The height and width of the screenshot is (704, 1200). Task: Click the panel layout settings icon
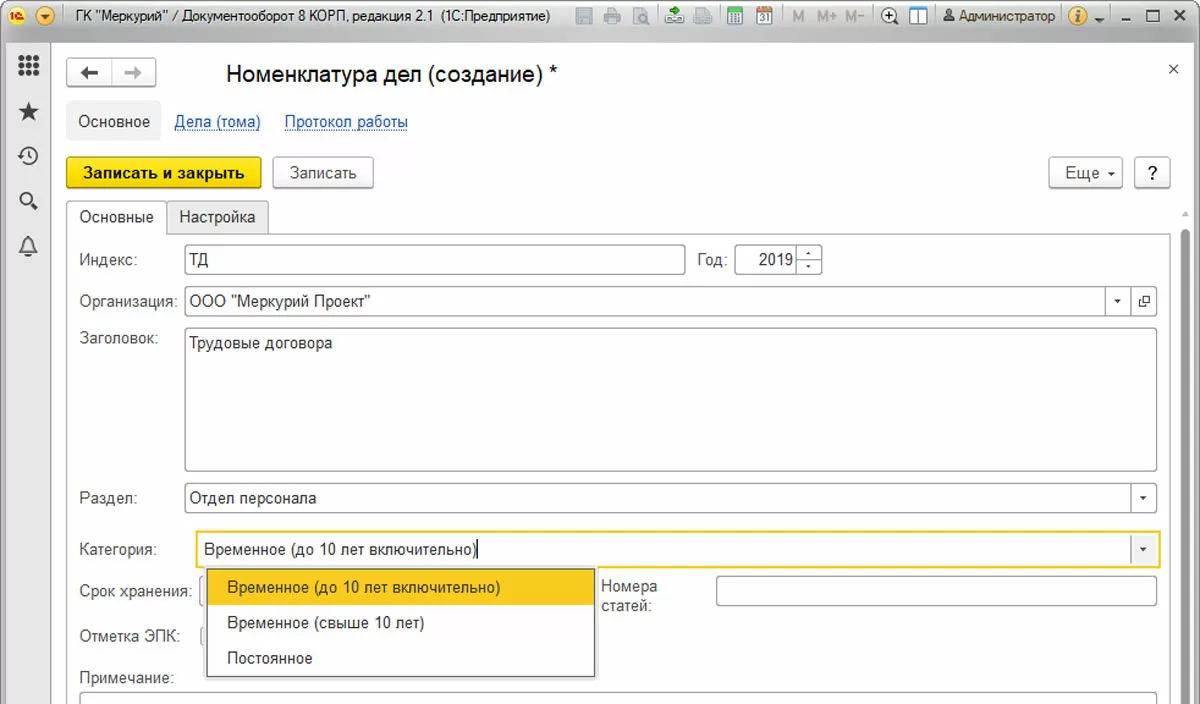pyautogui.click(x=918, y=16)
